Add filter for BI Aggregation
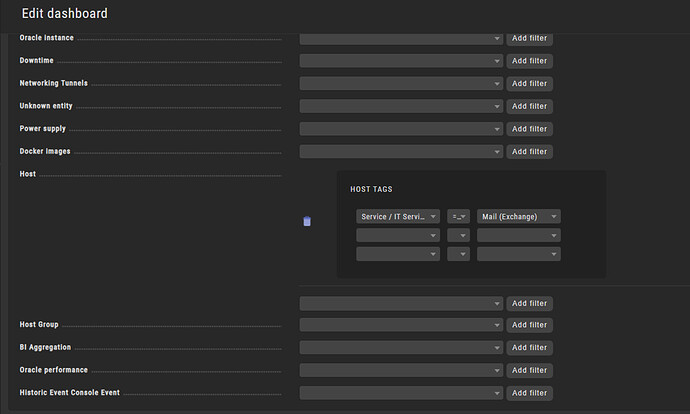690x414 pixels. (x=529, y=348)
